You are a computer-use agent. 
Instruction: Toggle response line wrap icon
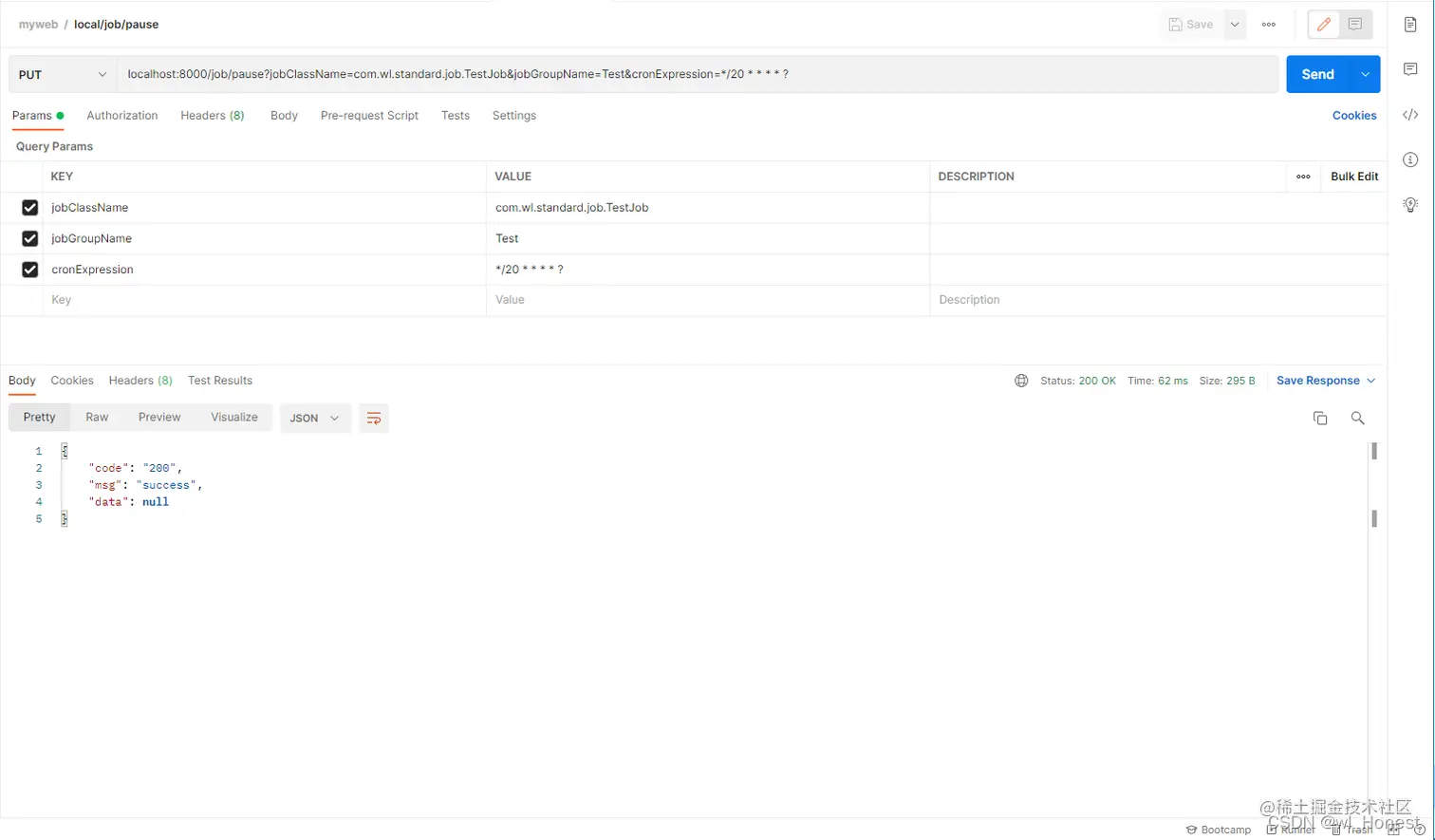[374, 418]
